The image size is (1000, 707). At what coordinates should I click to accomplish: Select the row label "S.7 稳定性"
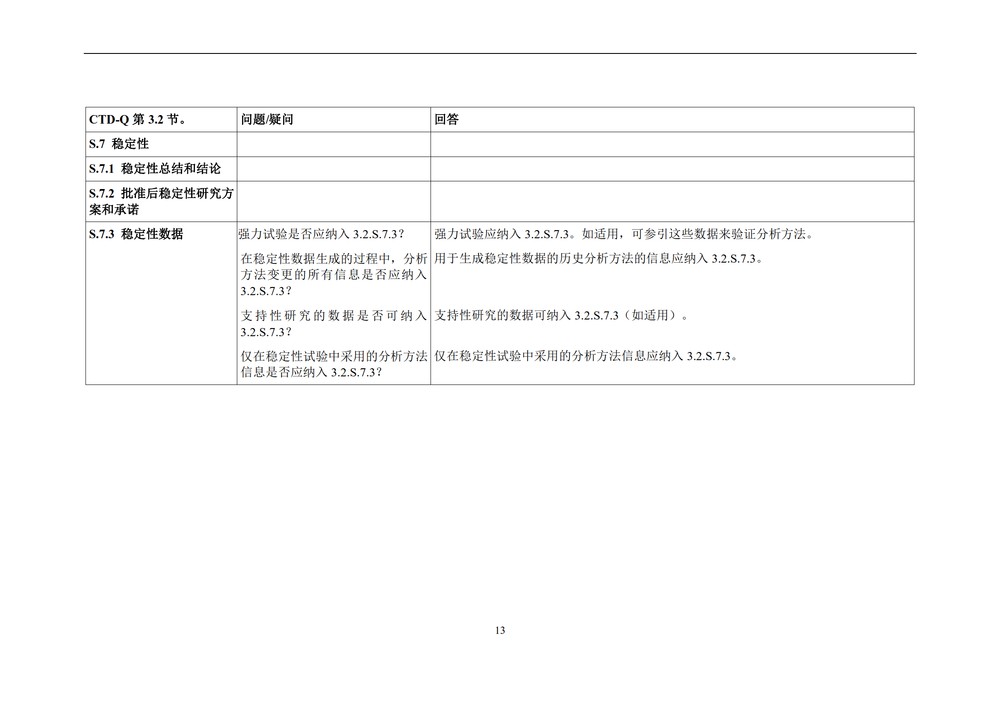(x=119, y=144)
